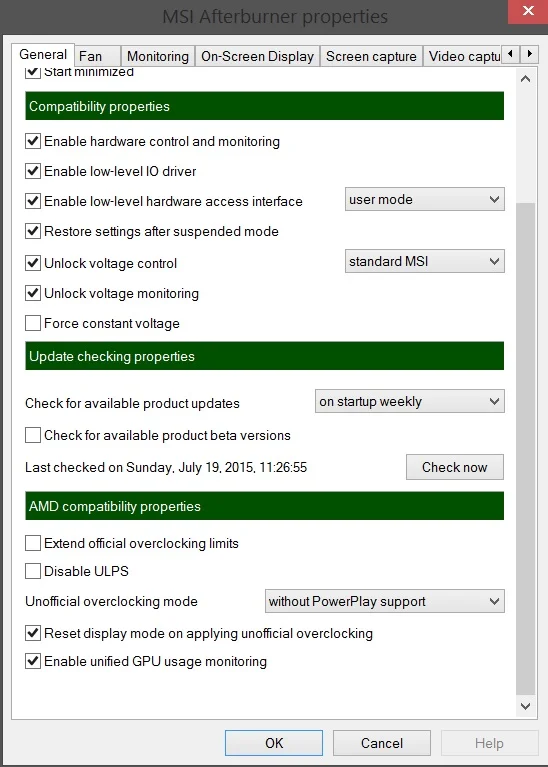Click the Unofficial overclocking mode label

coord(111,601)
